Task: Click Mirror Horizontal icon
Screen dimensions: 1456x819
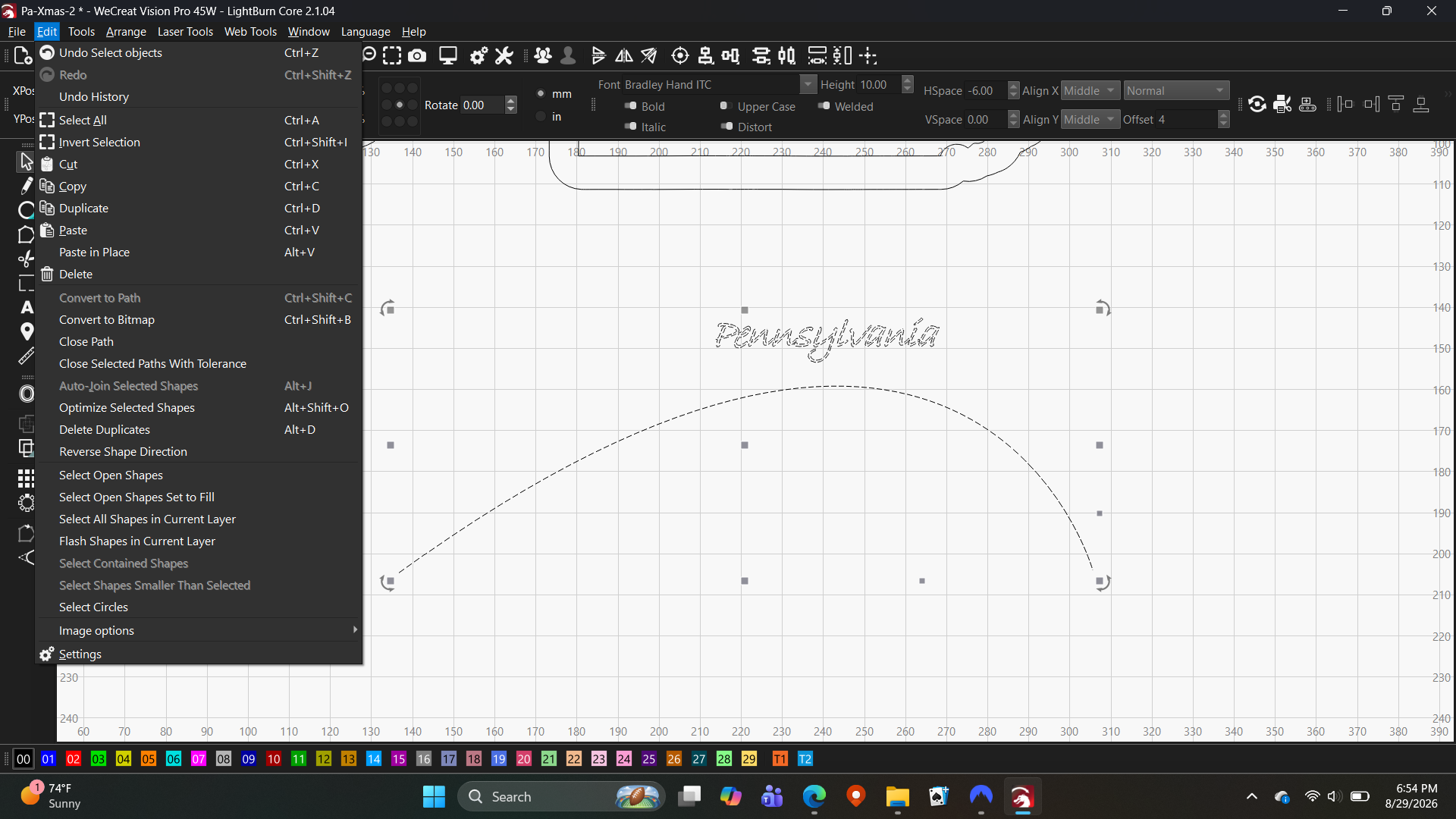Action: [624, 55]
